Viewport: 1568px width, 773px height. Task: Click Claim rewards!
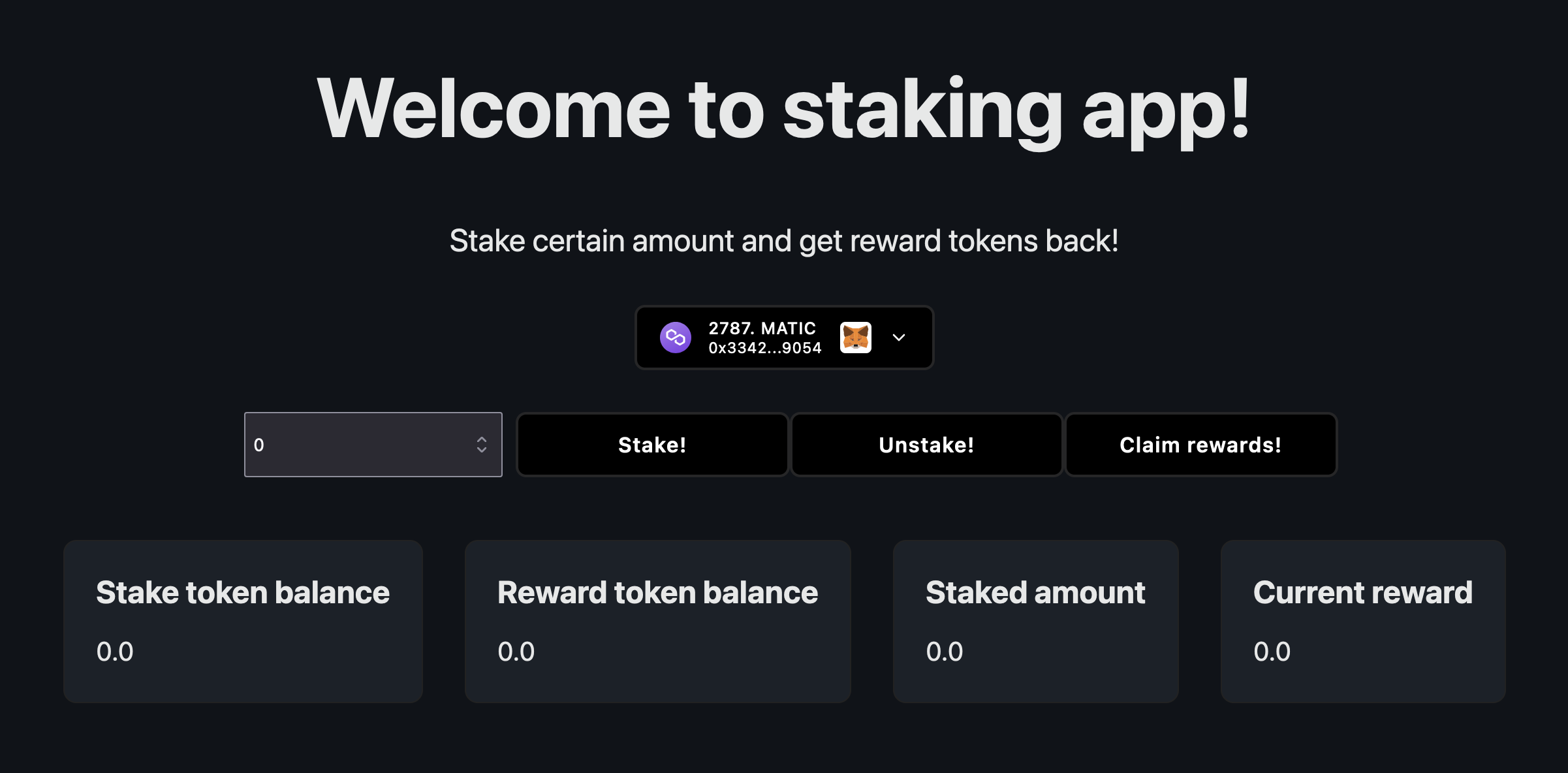(1200, 445)
